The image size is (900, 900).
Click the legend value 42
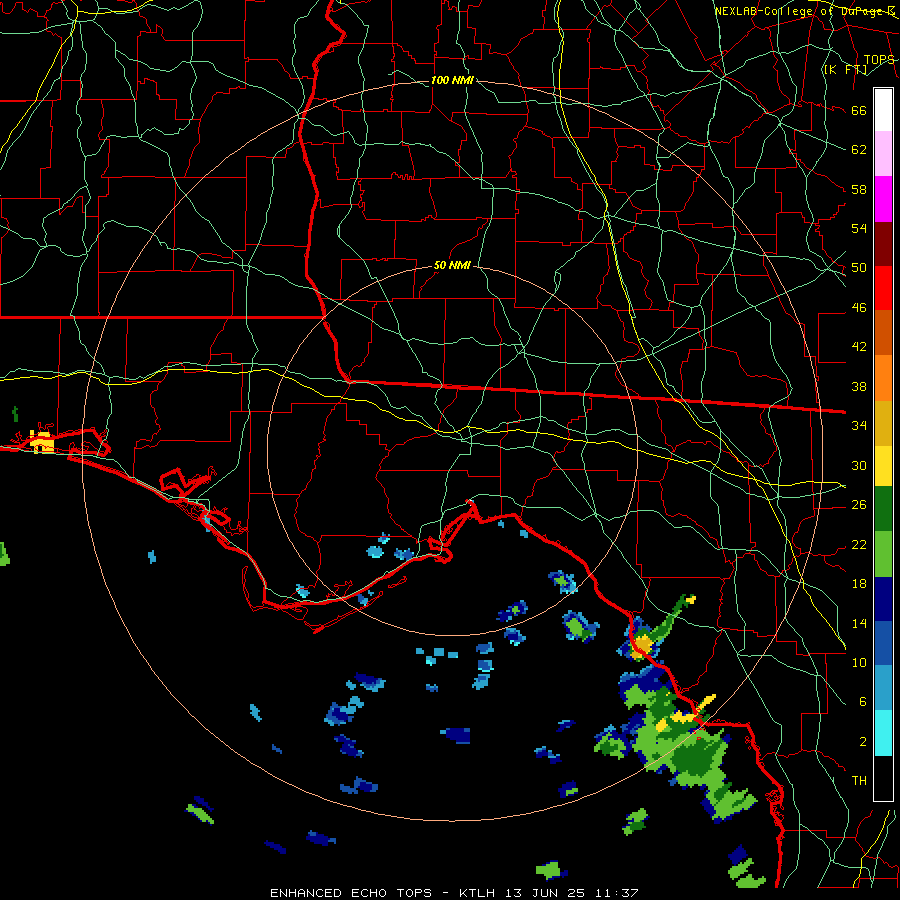coord(859,346)
